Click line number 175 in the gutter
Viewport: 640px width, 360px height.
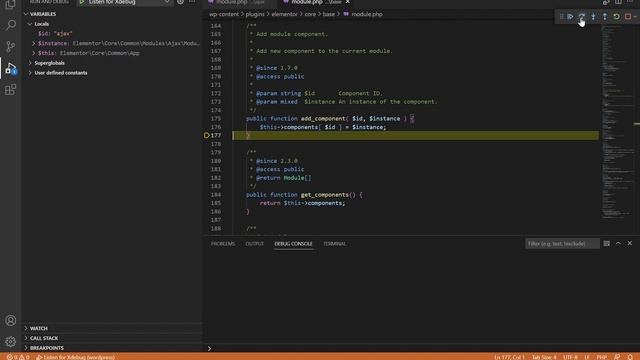click(x=216, y=118)
